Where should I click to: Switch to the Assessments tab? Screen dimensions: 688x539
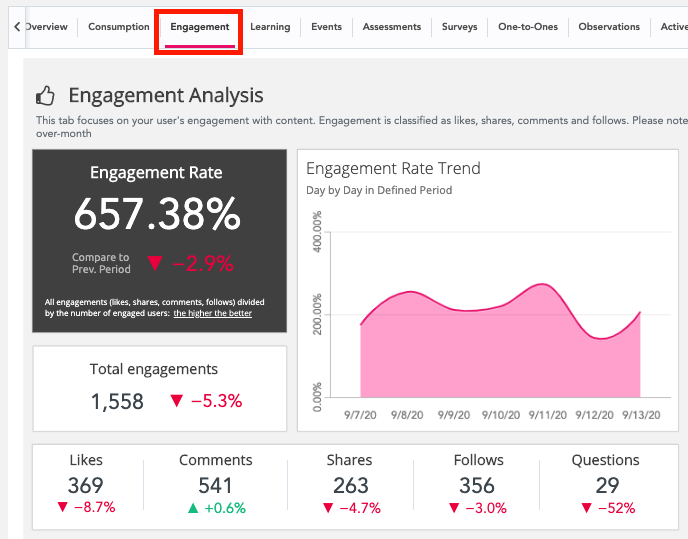392,27
